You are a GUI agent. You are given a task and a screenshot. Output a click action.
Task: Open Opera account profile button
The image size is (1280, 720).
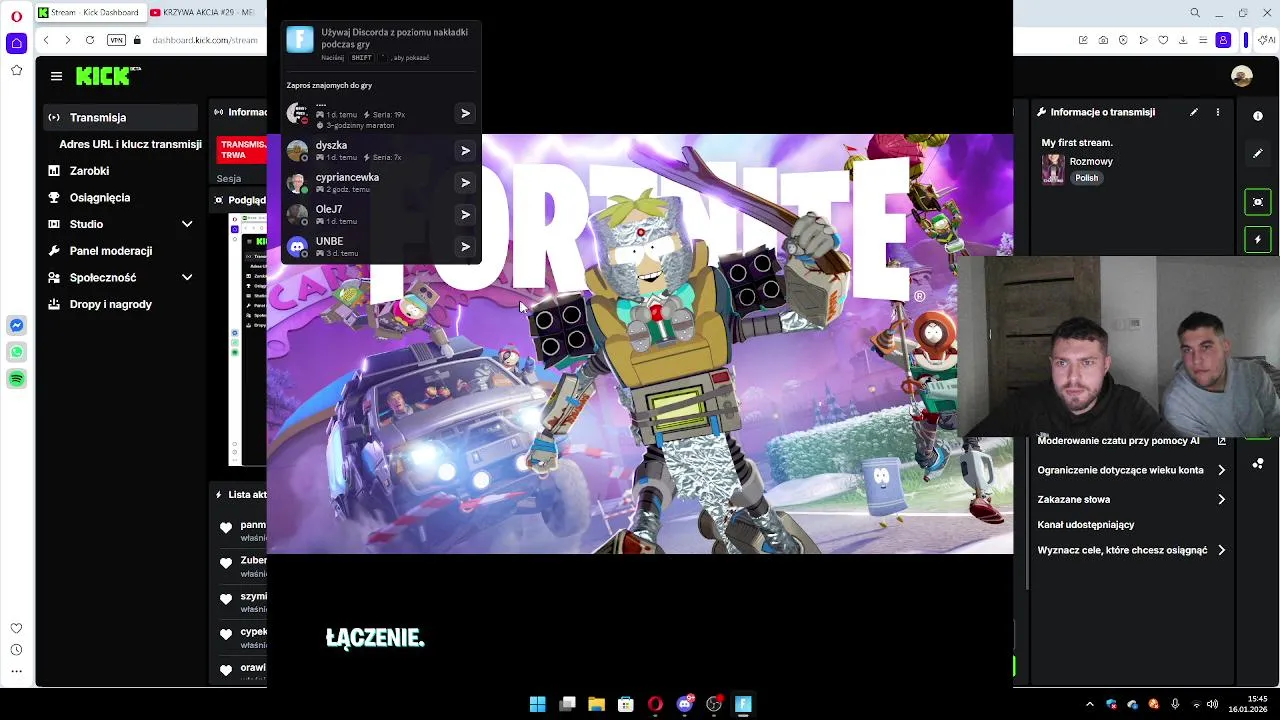pos(1223,40)
